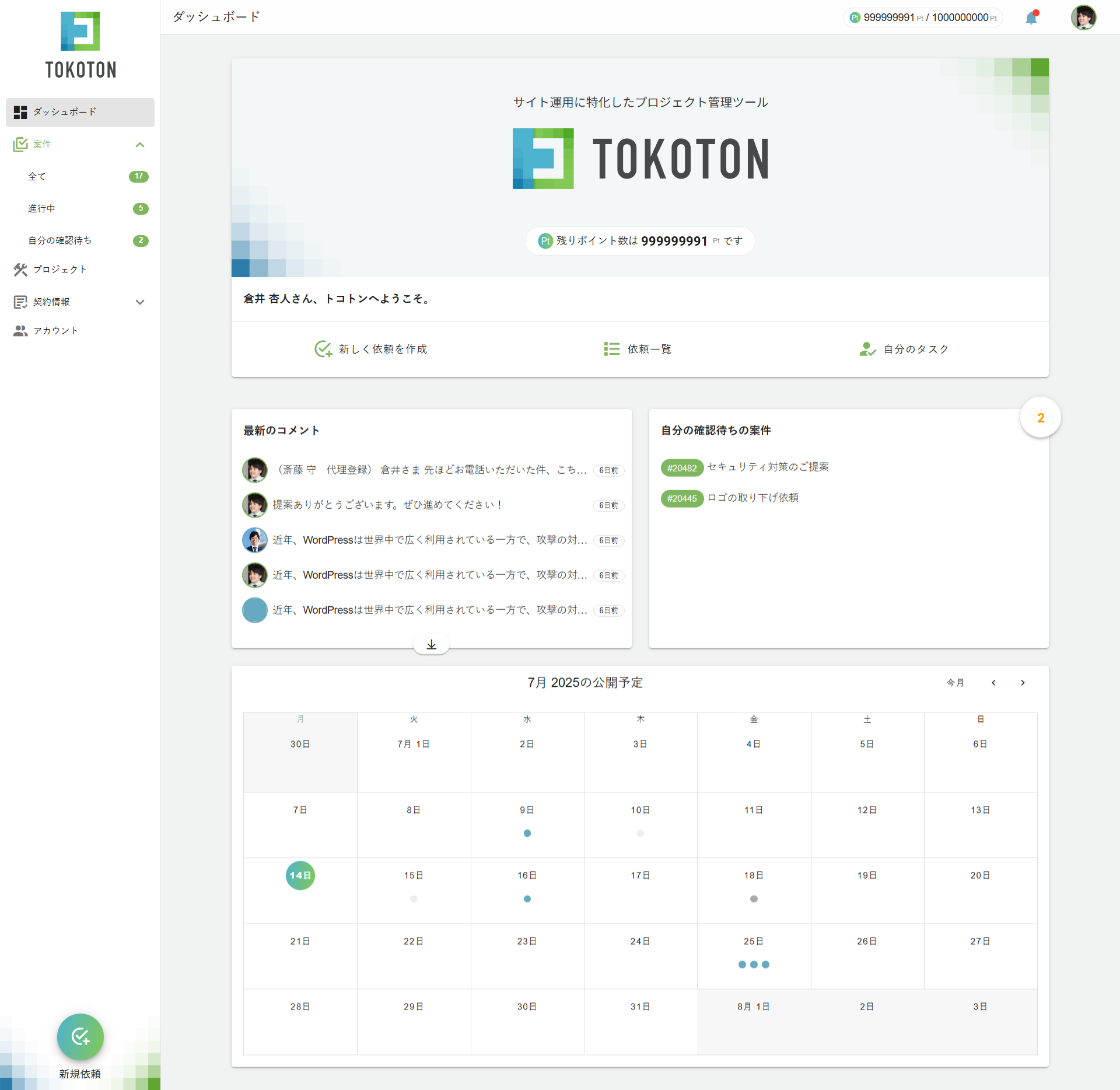Open the アカウント sidebar item
1120x1090 pixels.
(x=80, y=331)
